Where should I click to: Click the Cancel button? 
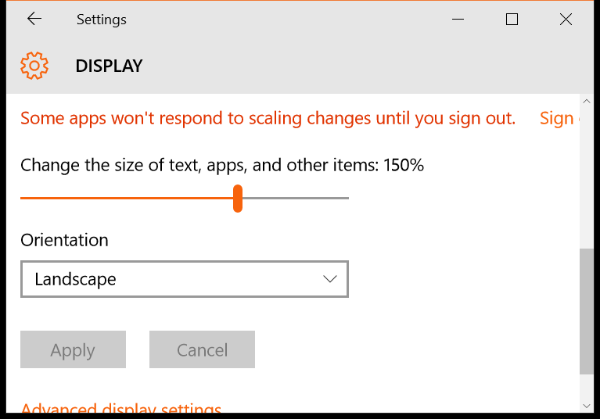[x=202, y=349]
